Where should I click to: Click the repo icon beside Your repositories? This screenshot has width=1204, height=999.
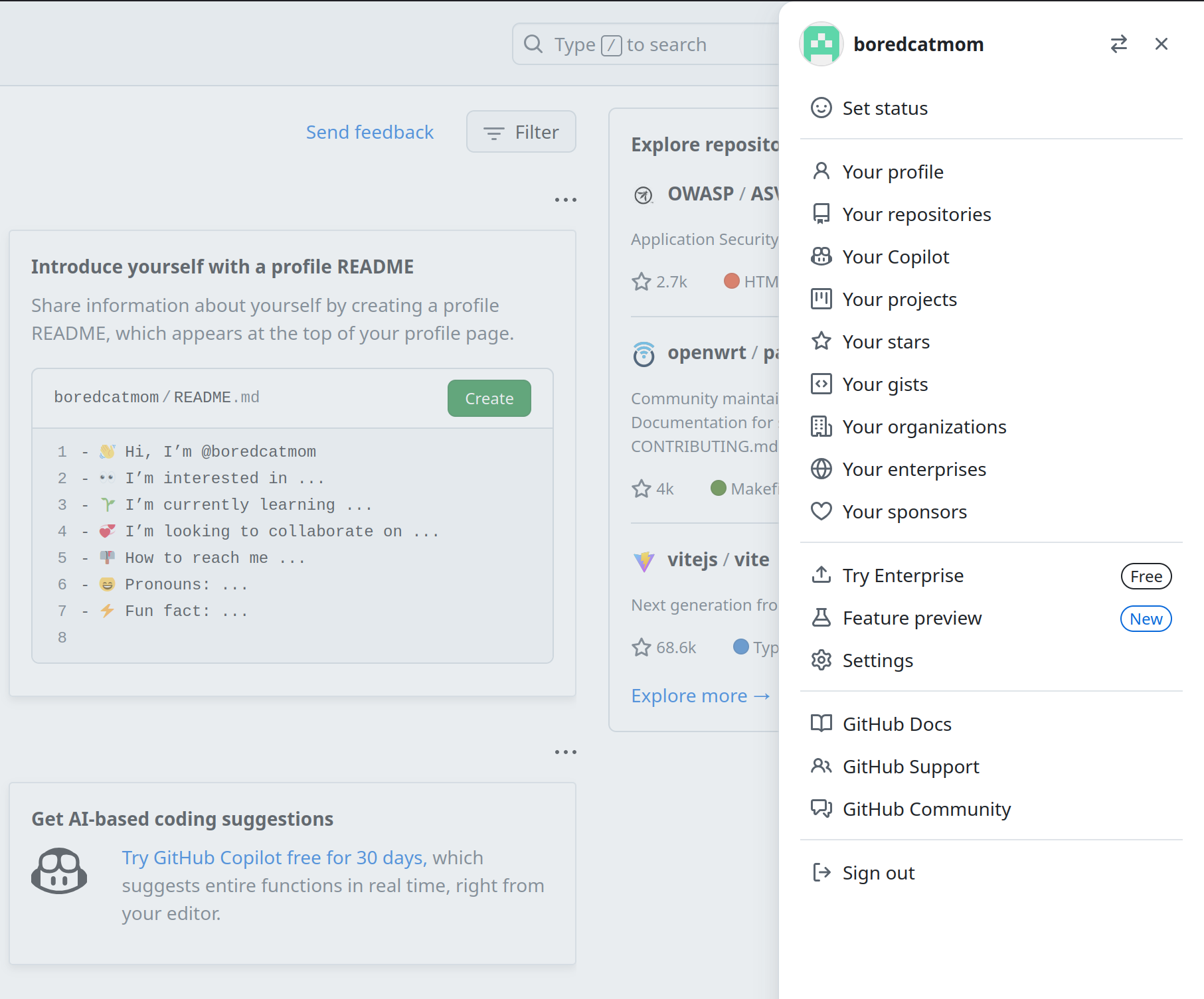[x=821, y=214]
